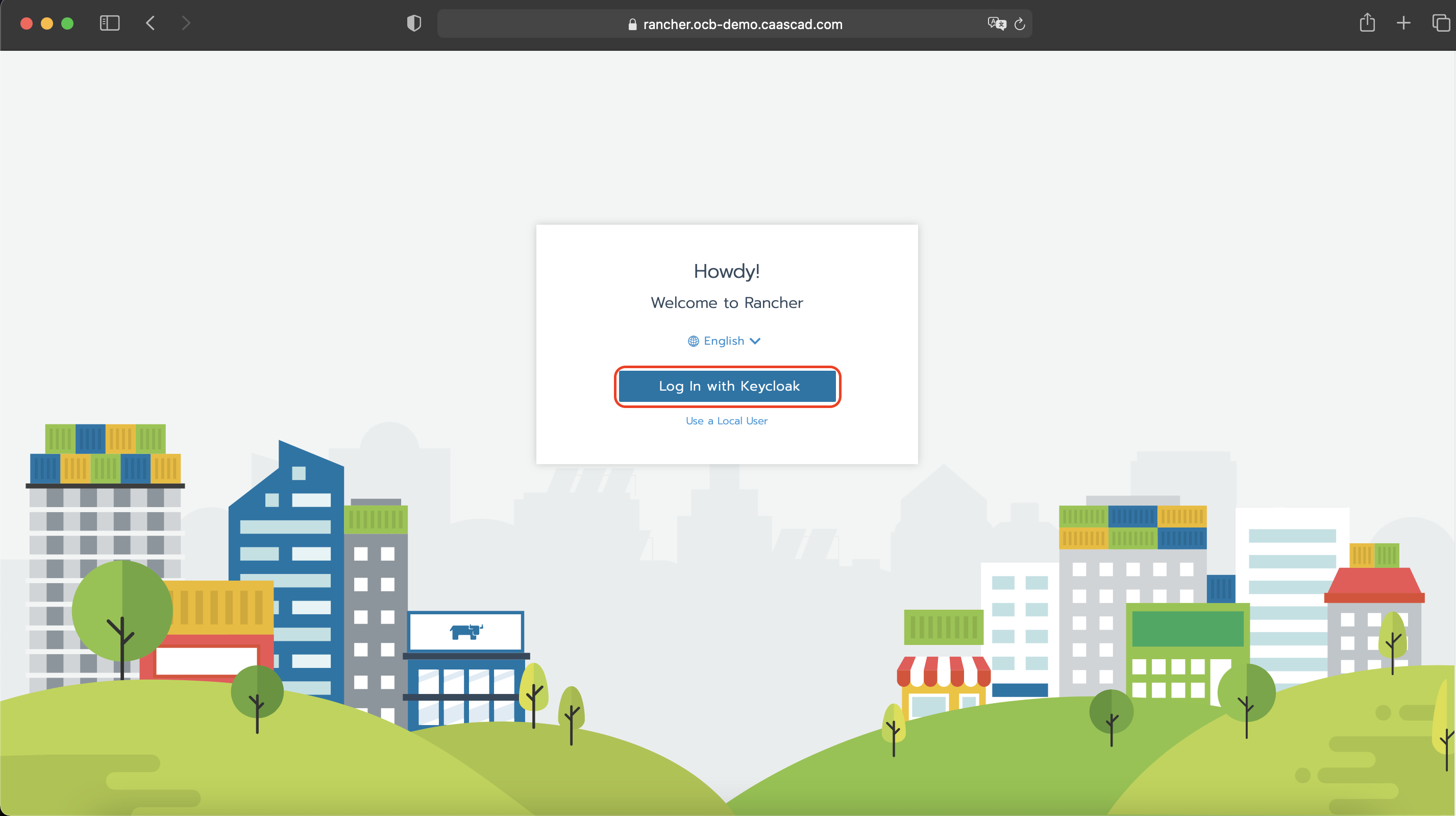Image resolution: width=1456 pixels, height=816 pixels.
Task: Toggle the Safari sidebar button
Action: click(110, 23)
